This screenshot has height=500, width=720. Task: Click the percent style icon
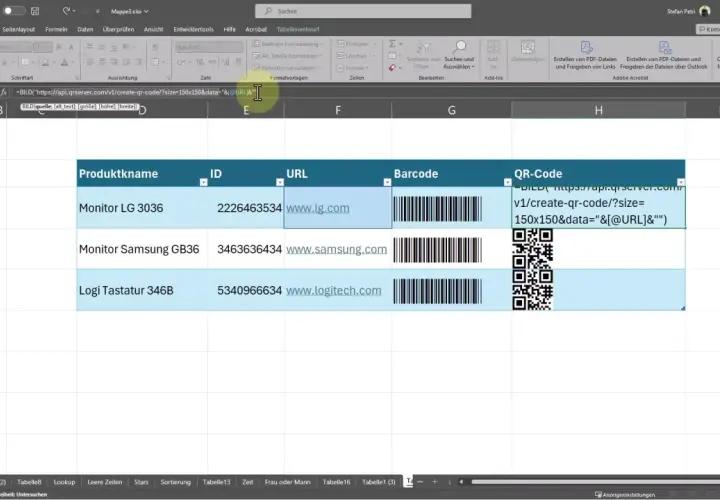pyautogui.click(x=201, y=62)
